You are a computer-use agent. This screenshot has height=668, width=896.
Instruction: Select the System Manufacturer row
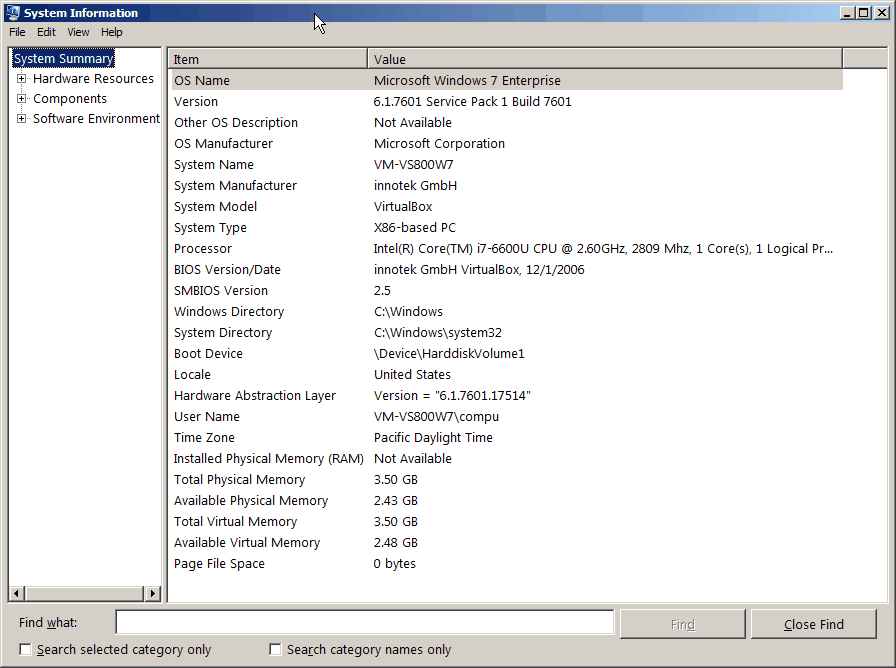507,186
